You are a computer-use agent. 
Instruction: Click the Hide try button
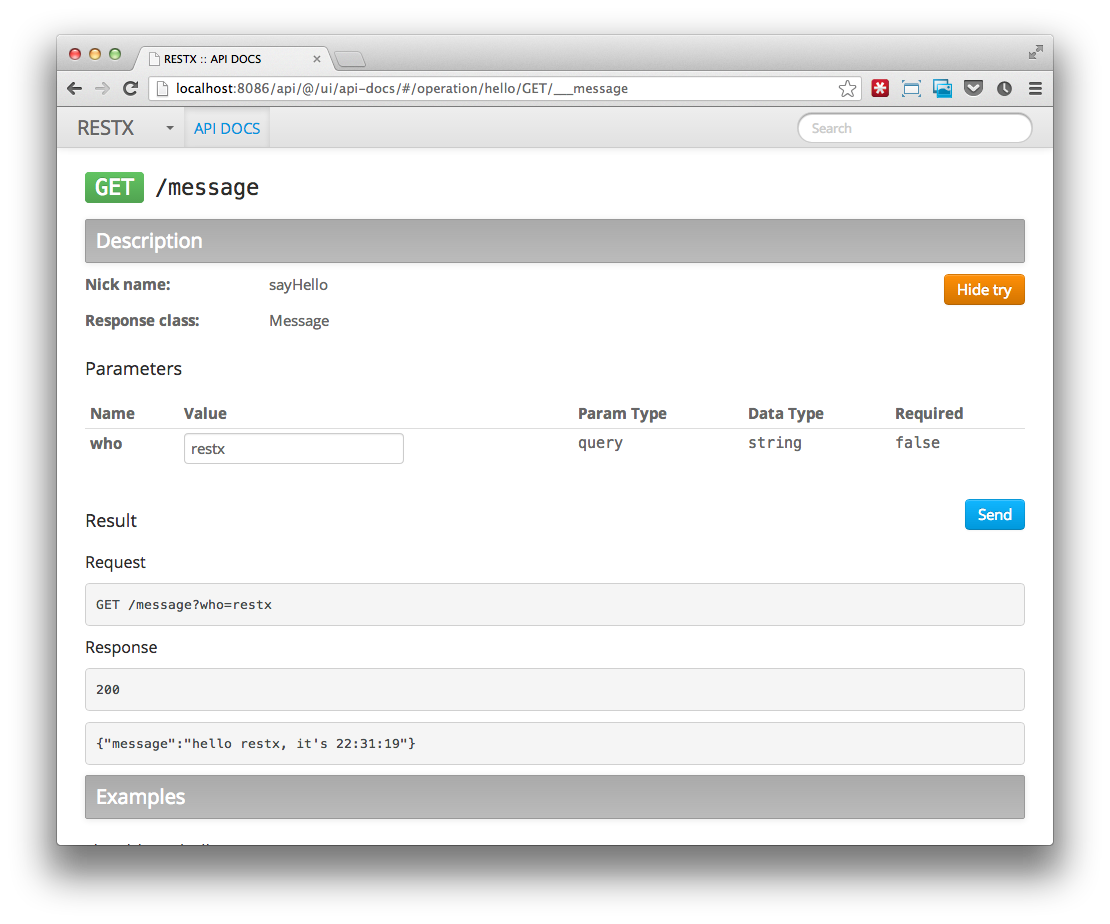pos(984,290)
